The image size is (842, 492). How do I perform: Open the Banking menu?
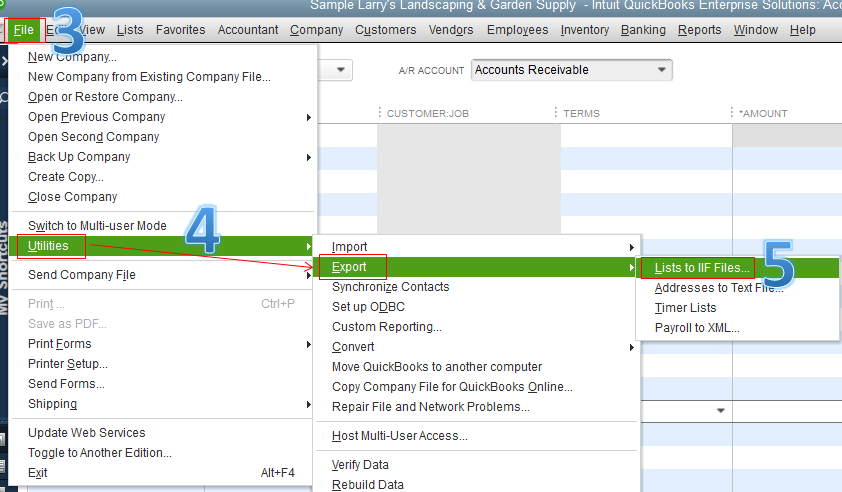pos(643,30)
